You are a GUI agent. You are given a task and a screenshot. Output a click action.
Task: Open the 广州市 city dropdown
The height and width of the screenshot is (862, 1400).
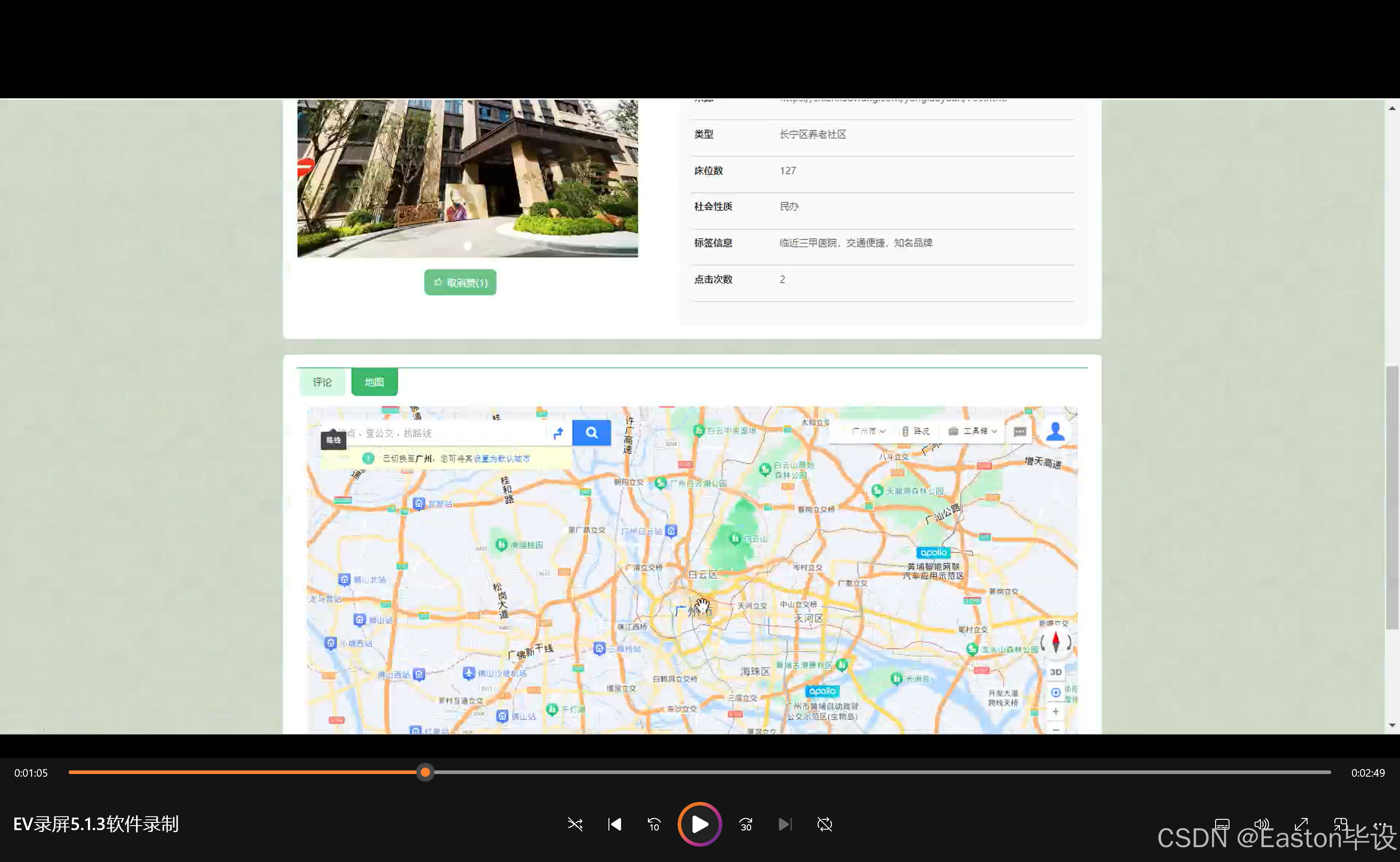[x=868, y=431]
